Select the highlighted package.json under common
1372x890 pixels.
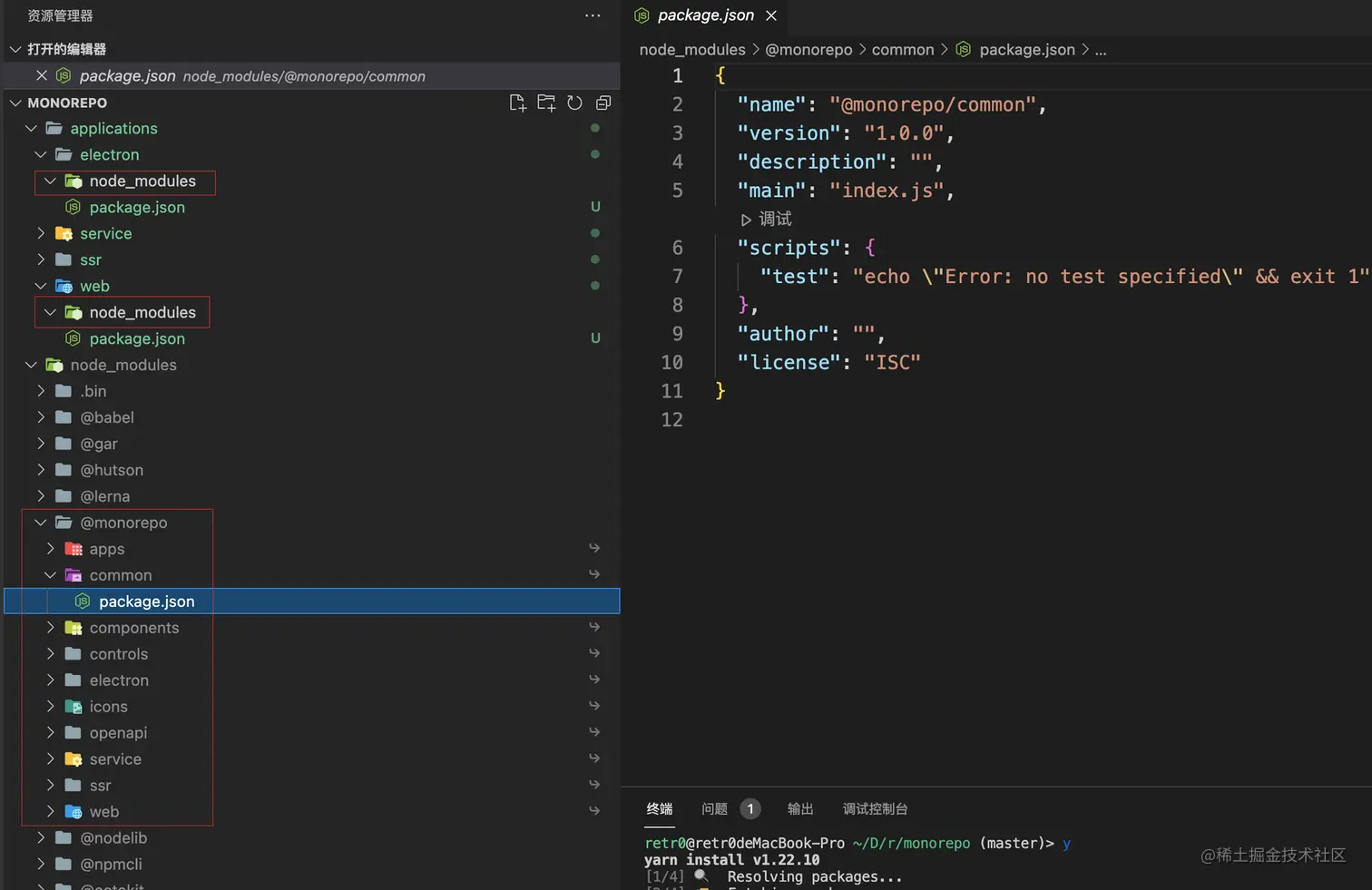[x=312, y=601]
